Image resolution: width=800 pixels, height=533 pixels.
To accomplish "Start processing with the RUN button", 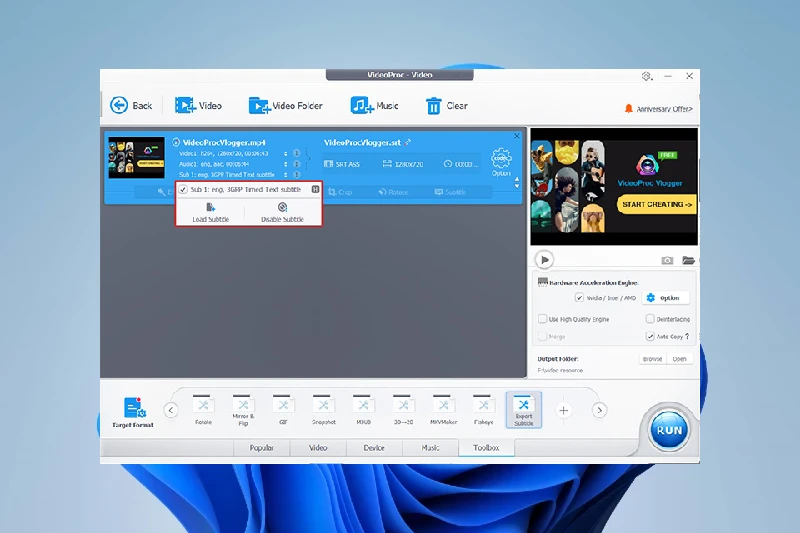I will pyautogui.click(x=669, y=430).
